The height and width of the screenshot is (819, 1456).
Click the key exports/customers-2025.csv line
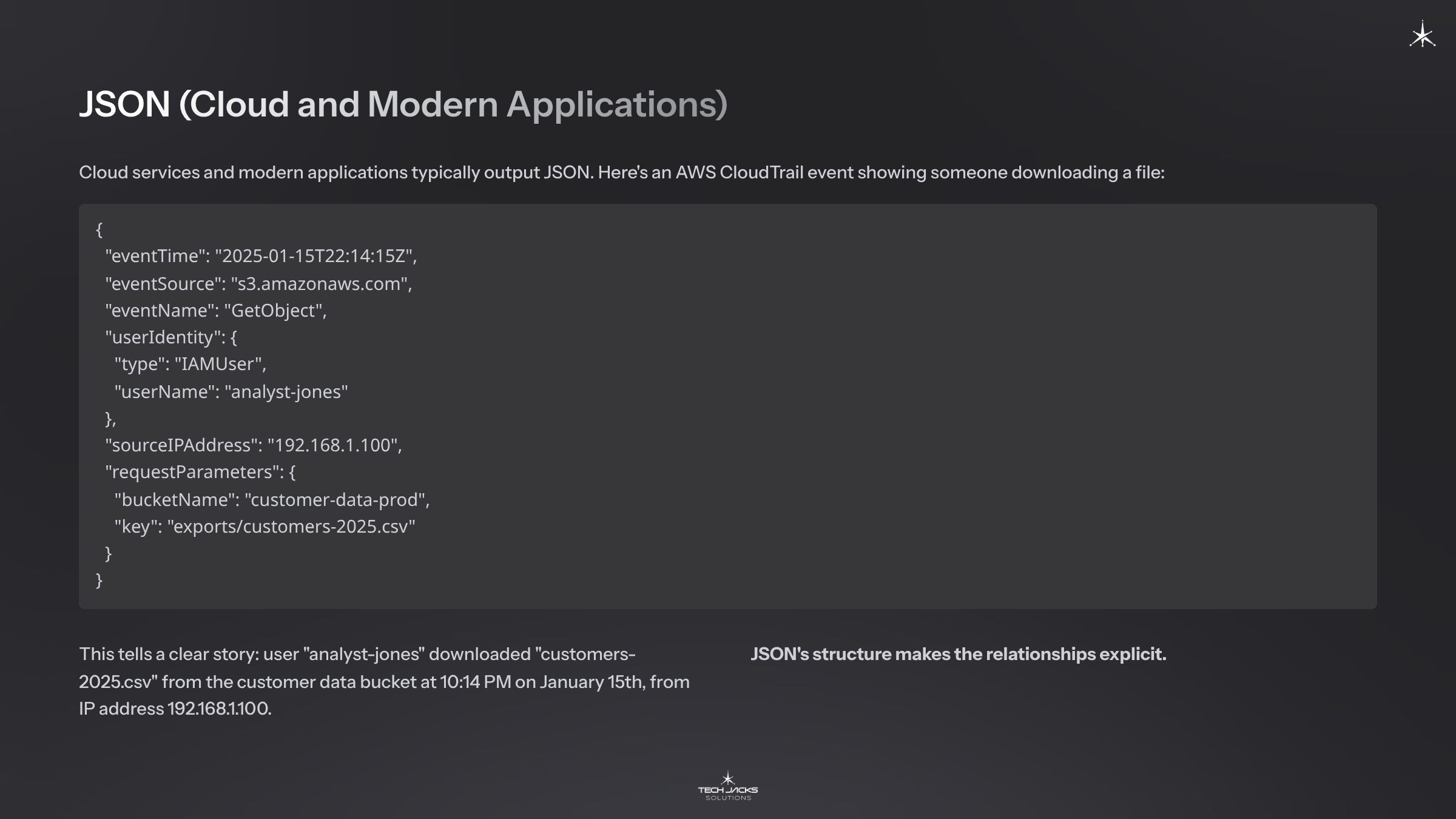point(265,527)
